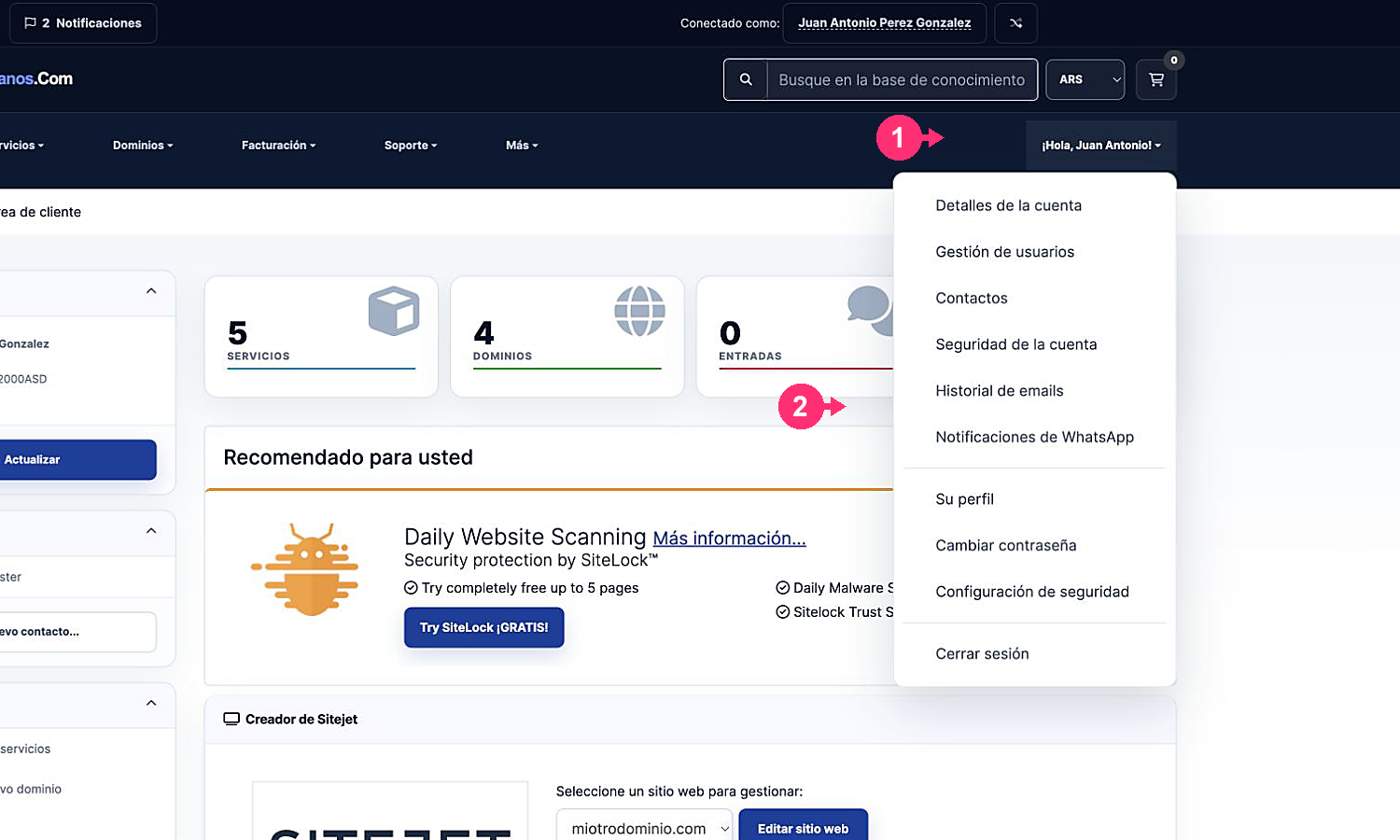Collapse the shortcuts sidebar panel chevron
Screen dimensions: 1400x840
151,703
